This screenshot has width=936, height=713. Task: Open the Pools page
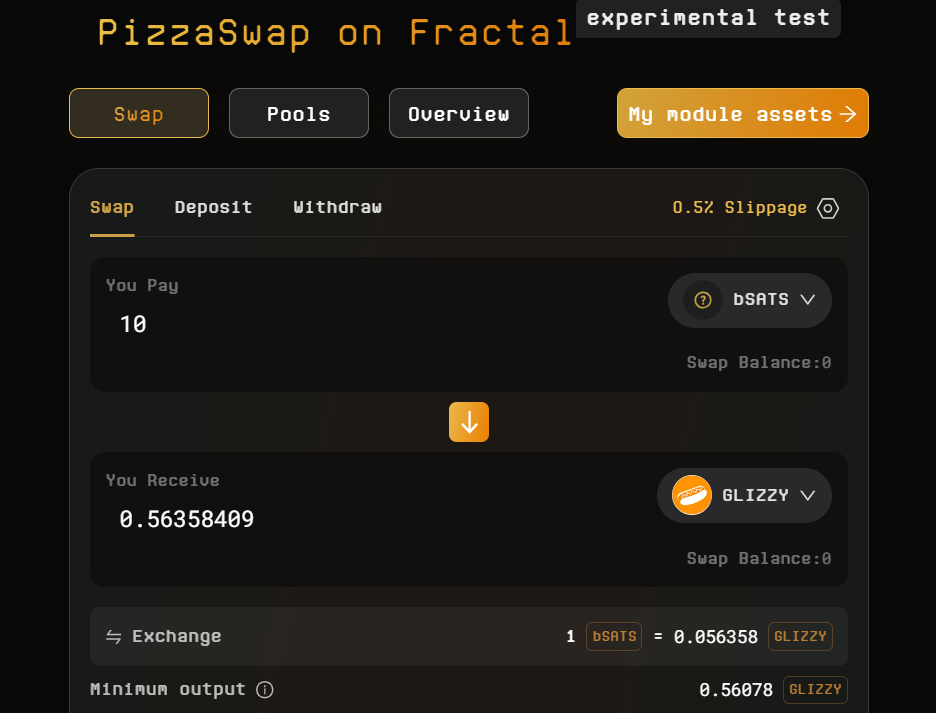click(x=298, y=113)
